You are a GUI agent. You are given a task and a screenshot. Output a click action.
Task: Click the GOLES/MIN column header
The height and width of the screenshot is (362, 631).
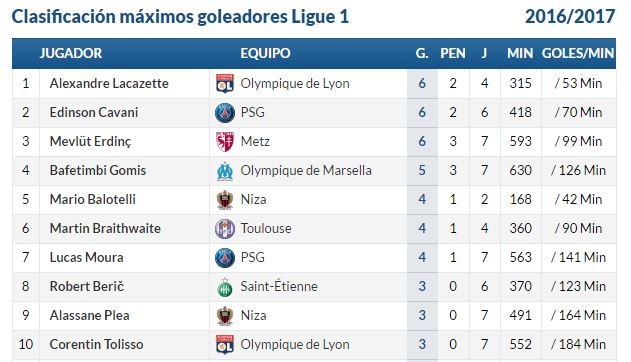pos(578,53)
